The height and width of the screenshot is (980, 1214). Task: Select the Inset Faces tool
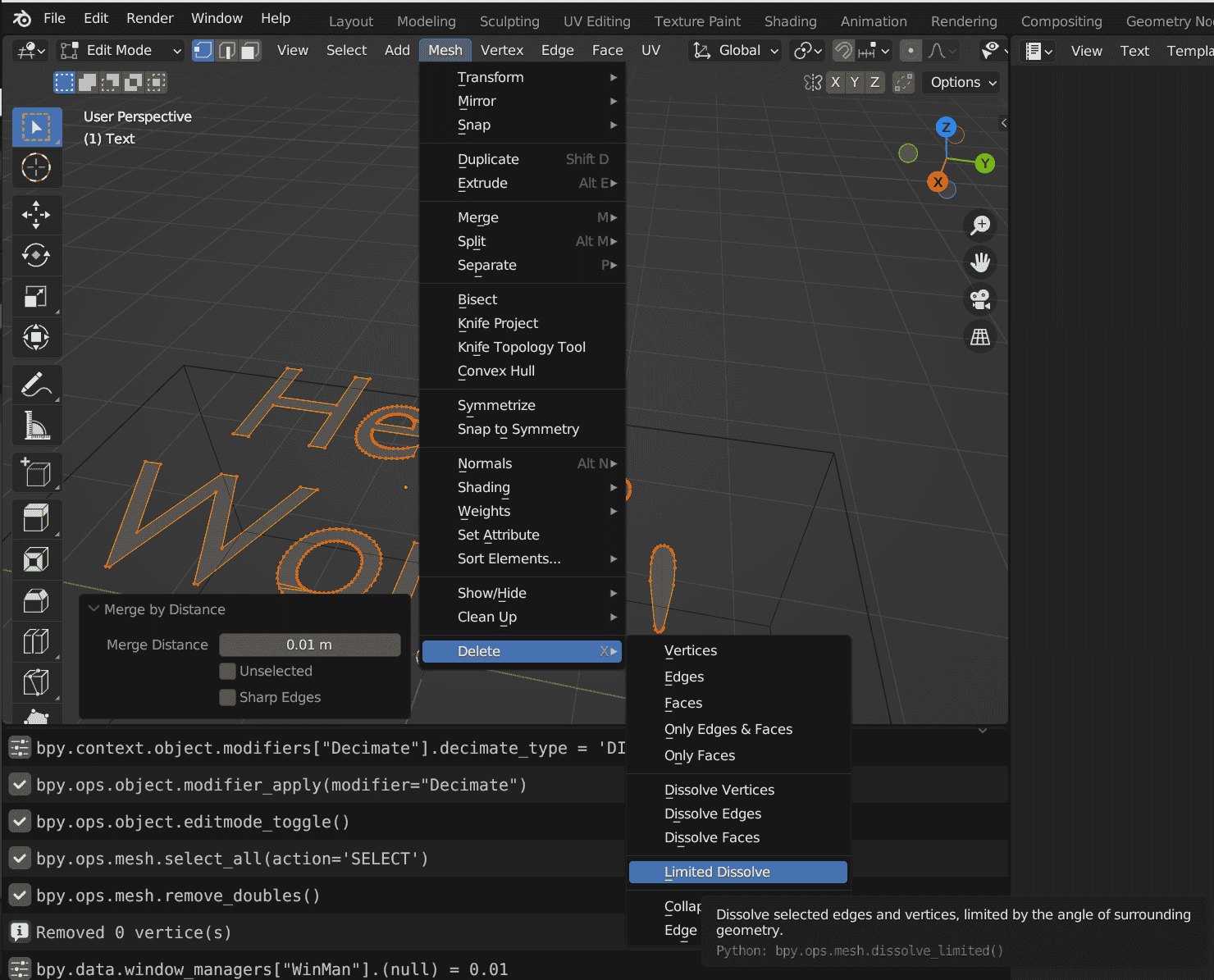37,560
